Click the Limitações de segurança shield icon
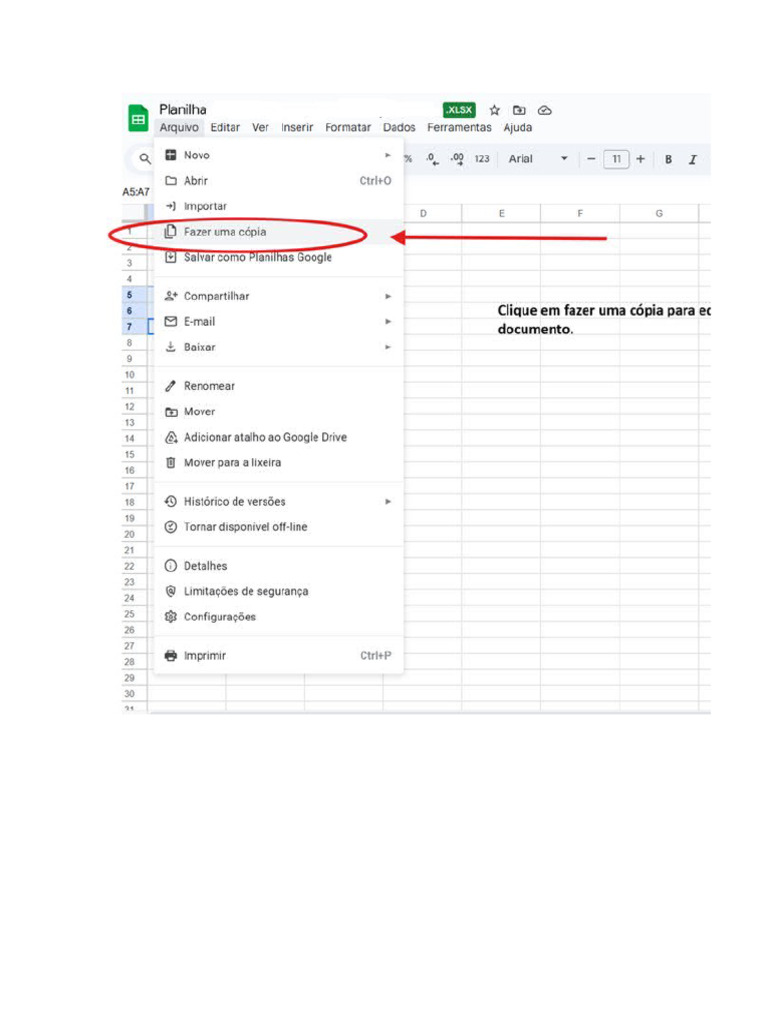Image resolution: width=768 pixels, height=1024 pixels. coord(170,591)
